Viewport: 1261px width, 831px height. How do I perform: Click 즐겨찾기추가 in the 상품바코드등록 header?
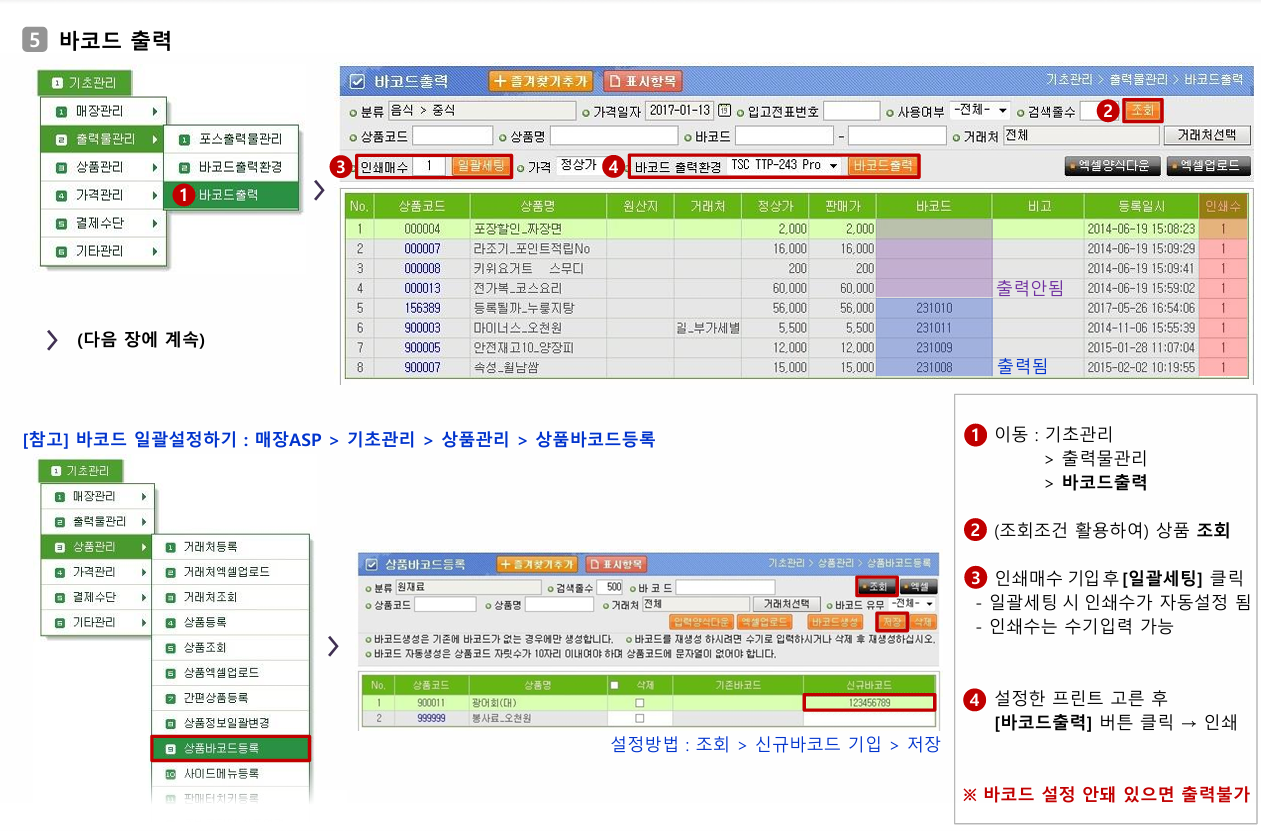coord(536,564)
